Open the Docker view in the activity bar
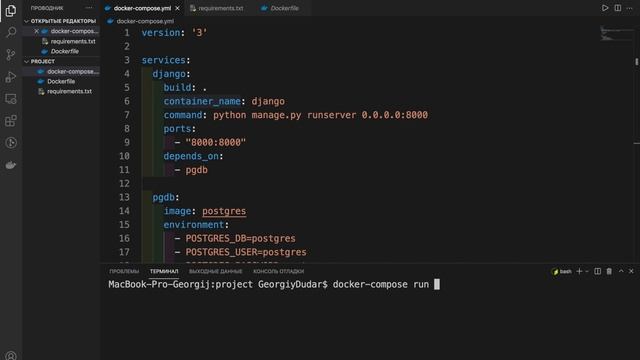The height and width of the screenshot is (360, 640). (x=11, y=165)
